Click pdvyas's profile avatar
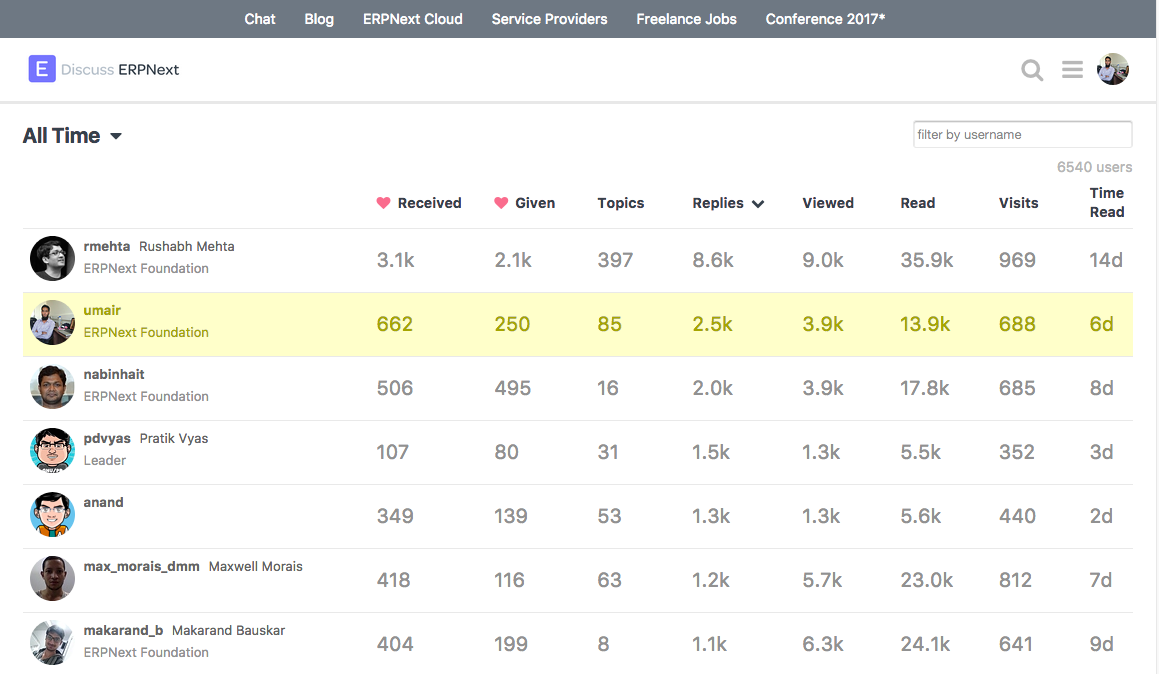The width and height of the screenshot is (1159, 674). point(52,450)
